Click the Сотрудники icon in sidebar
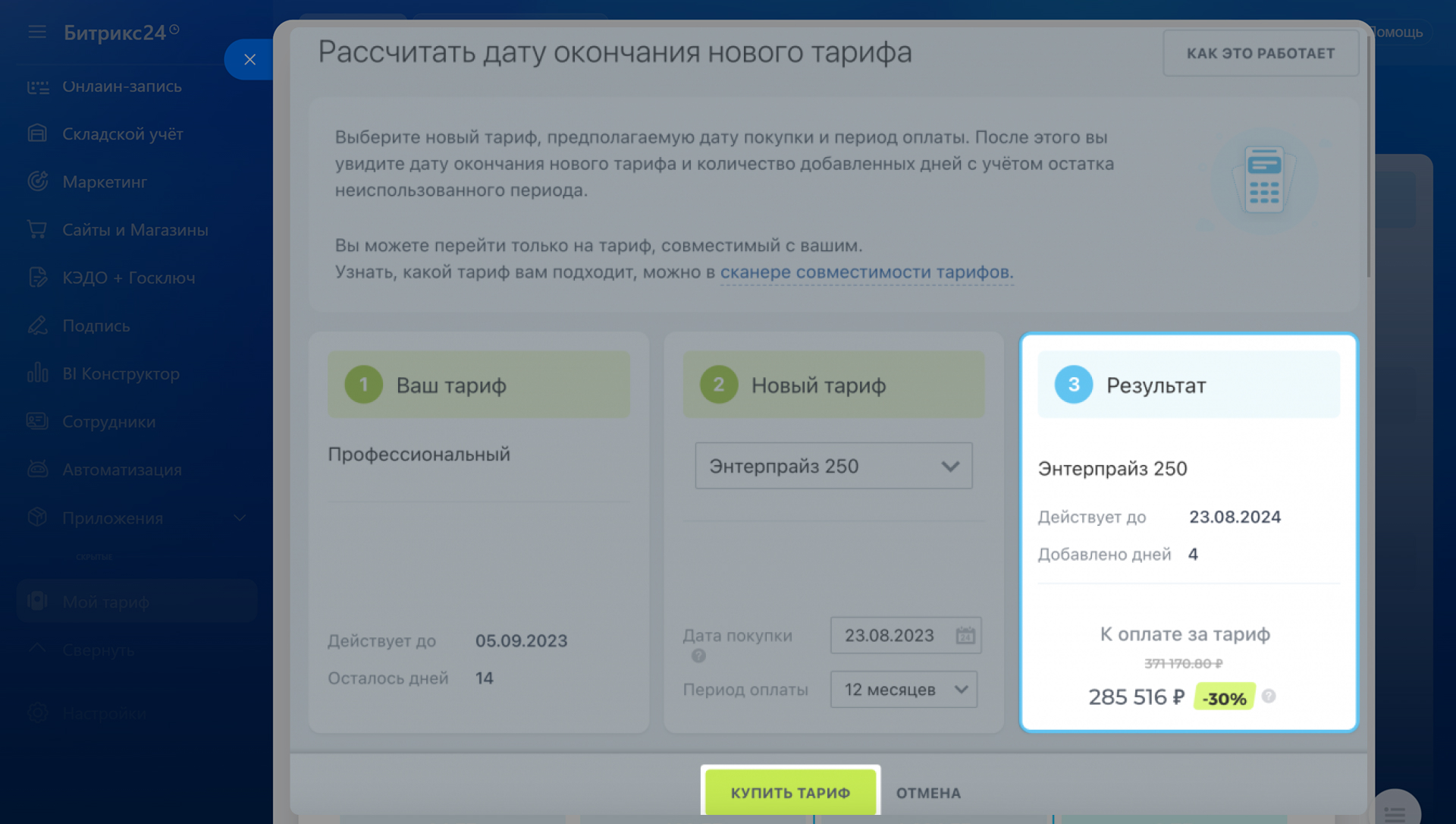This screenshot has height=824, width=1456. (37, 421)
